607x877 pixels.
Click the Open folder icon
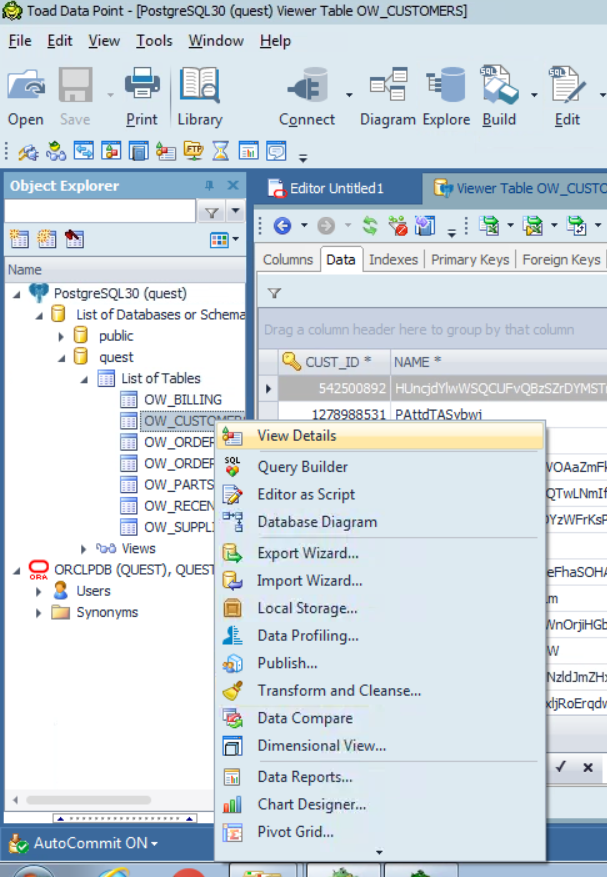[26, 86]
